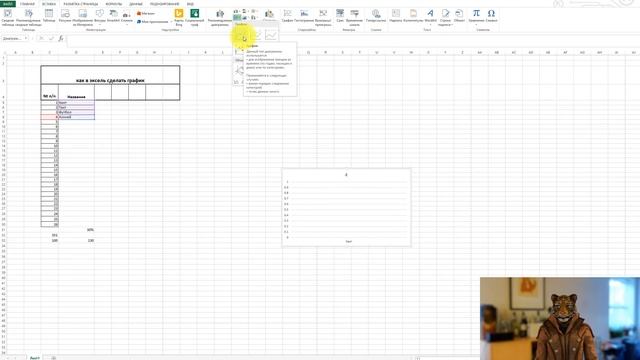Open the ФОРМУЛЫ tab
Screen dimensions: 640x360
point(113,4)
